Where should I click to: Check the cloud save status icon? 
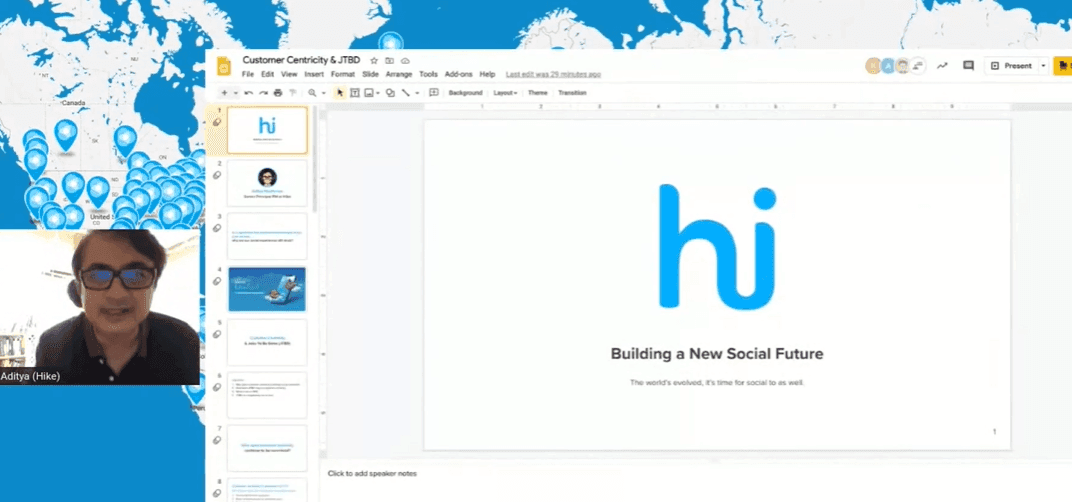[405, 61]
